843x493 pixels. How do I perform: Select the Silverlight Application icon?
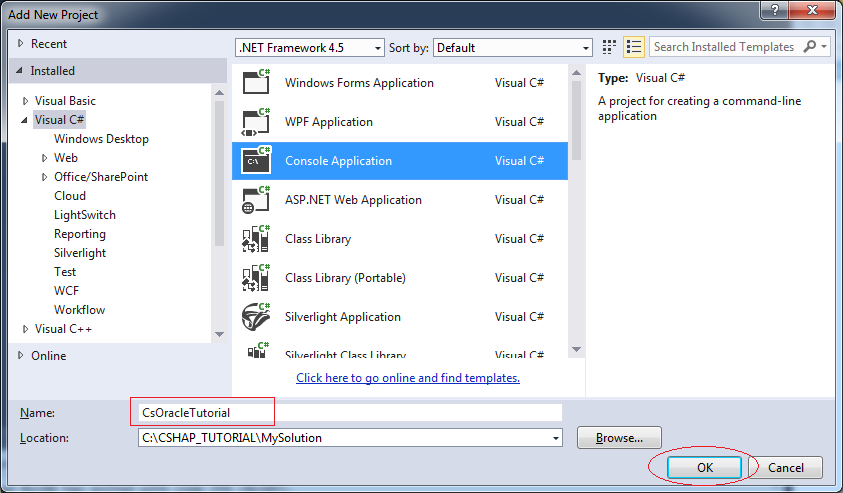(256, 317)
